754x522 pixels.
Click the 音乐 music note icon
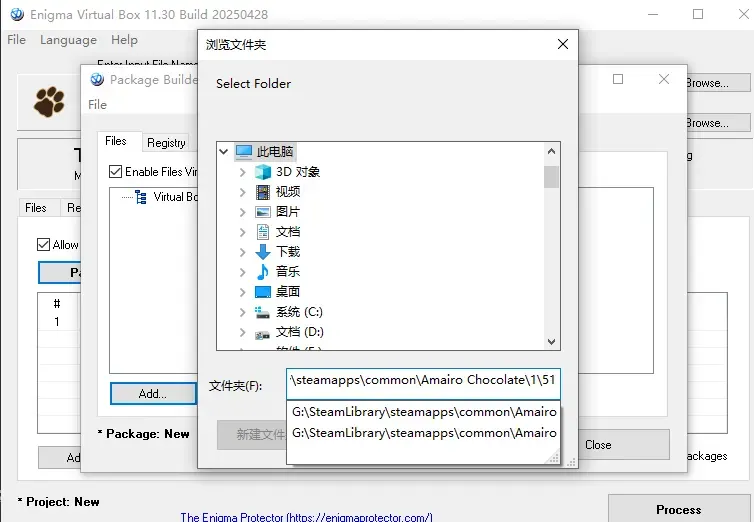(263, 272)
